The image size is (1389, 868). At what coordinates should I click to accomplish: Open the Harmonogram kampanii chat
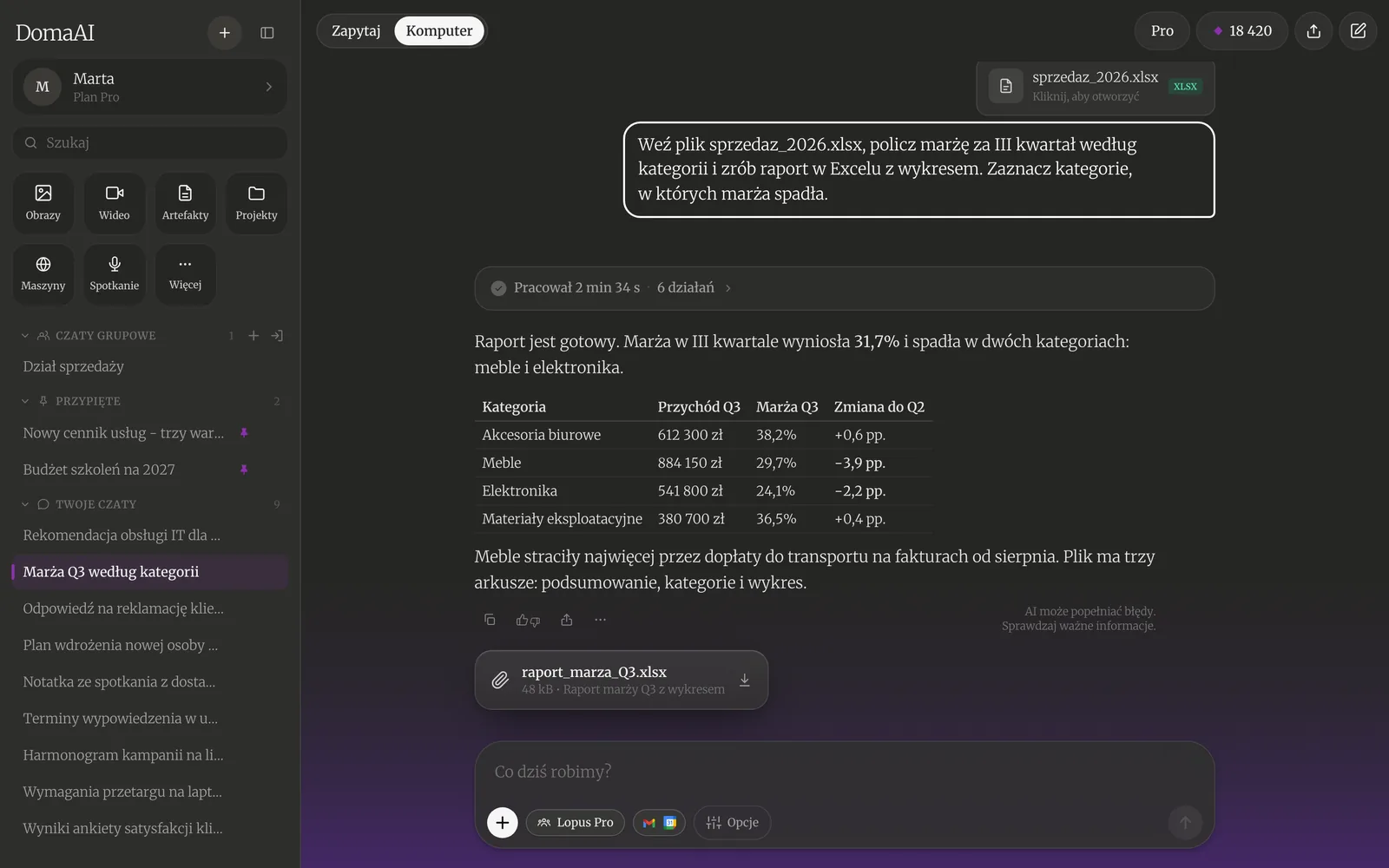click(150, 755)
